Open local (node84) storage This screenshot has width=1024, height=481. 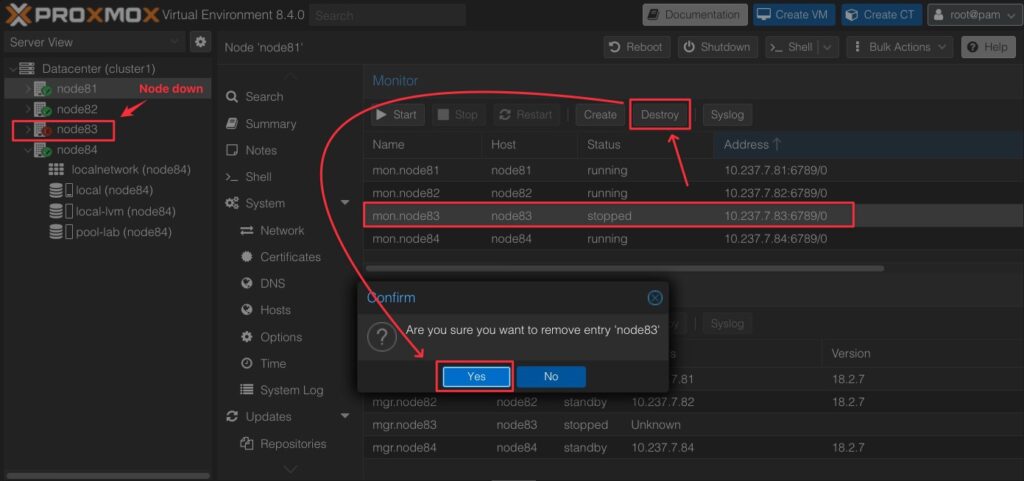point(114,191)
